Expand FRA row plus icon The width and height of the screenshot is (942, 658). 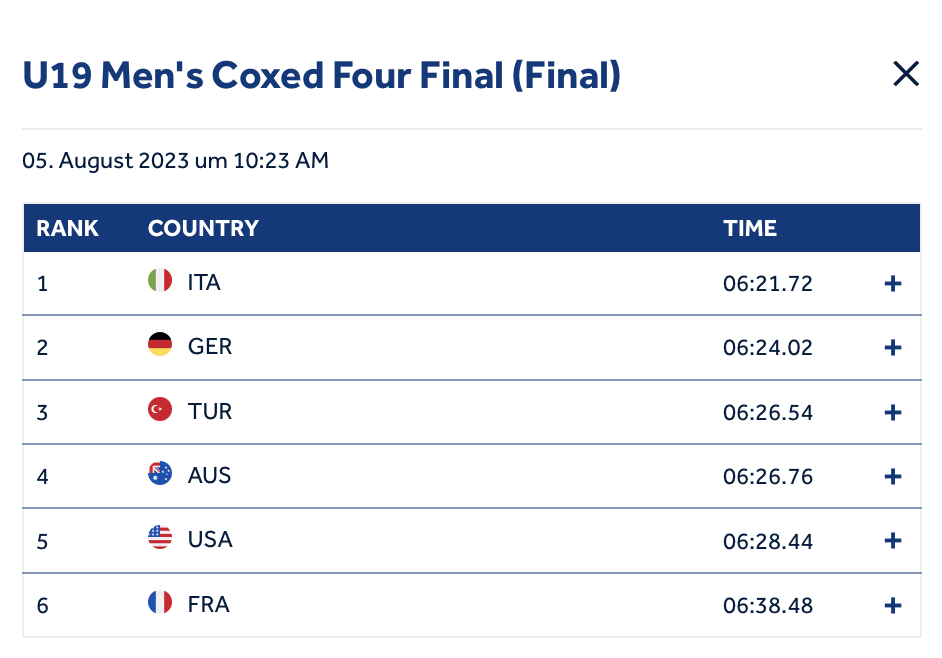tap(893, 605)
